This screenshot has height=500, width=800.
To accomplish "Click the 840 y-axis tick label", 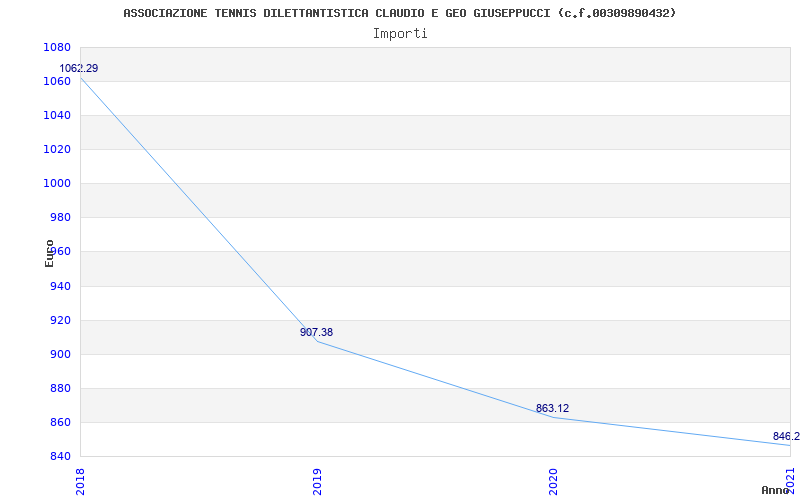I will point(60,457).
